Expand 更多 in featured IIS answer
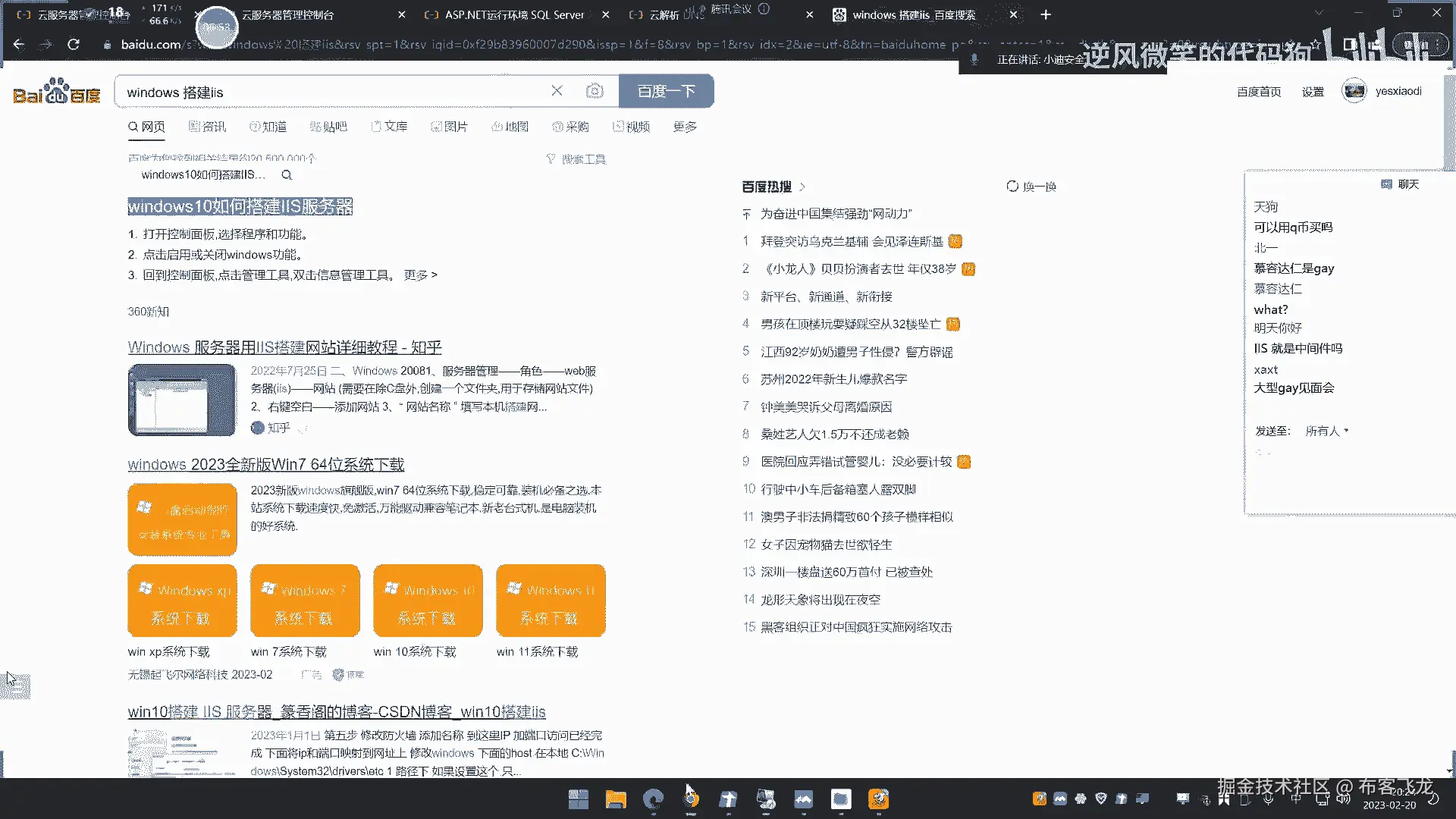The image size is (1456, 819). (420, 275)
